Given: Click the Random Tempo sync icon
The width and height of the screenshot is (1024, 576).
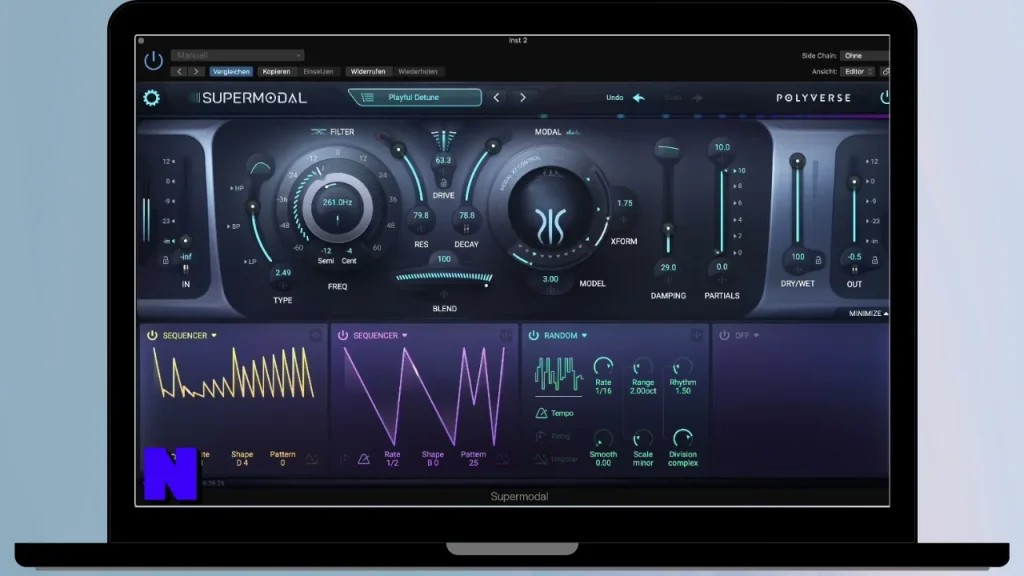Looking at the screenshot, I should pos(541,413).
